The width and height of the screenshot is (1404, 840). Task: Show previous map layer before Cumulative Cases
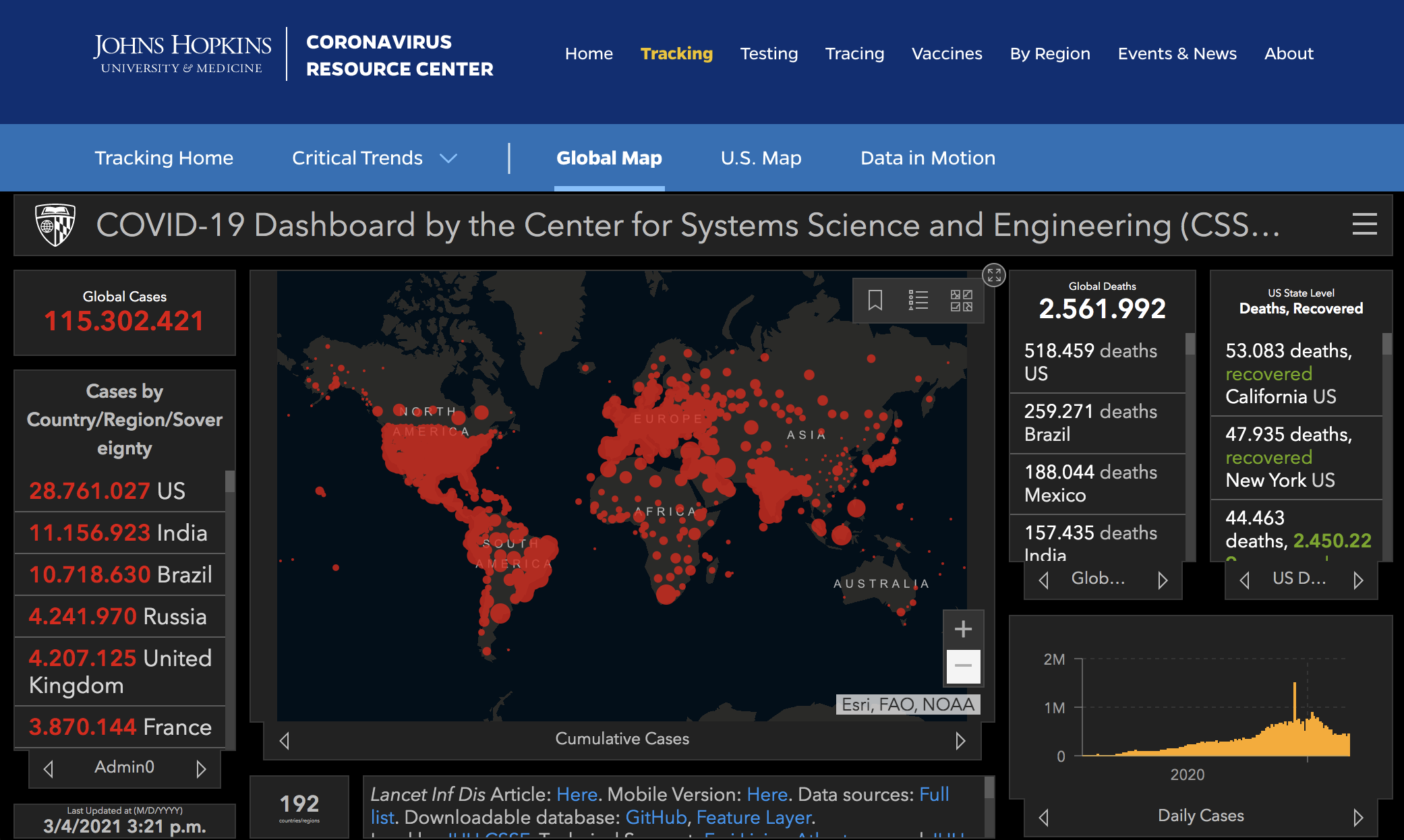(x=285, y=740)
